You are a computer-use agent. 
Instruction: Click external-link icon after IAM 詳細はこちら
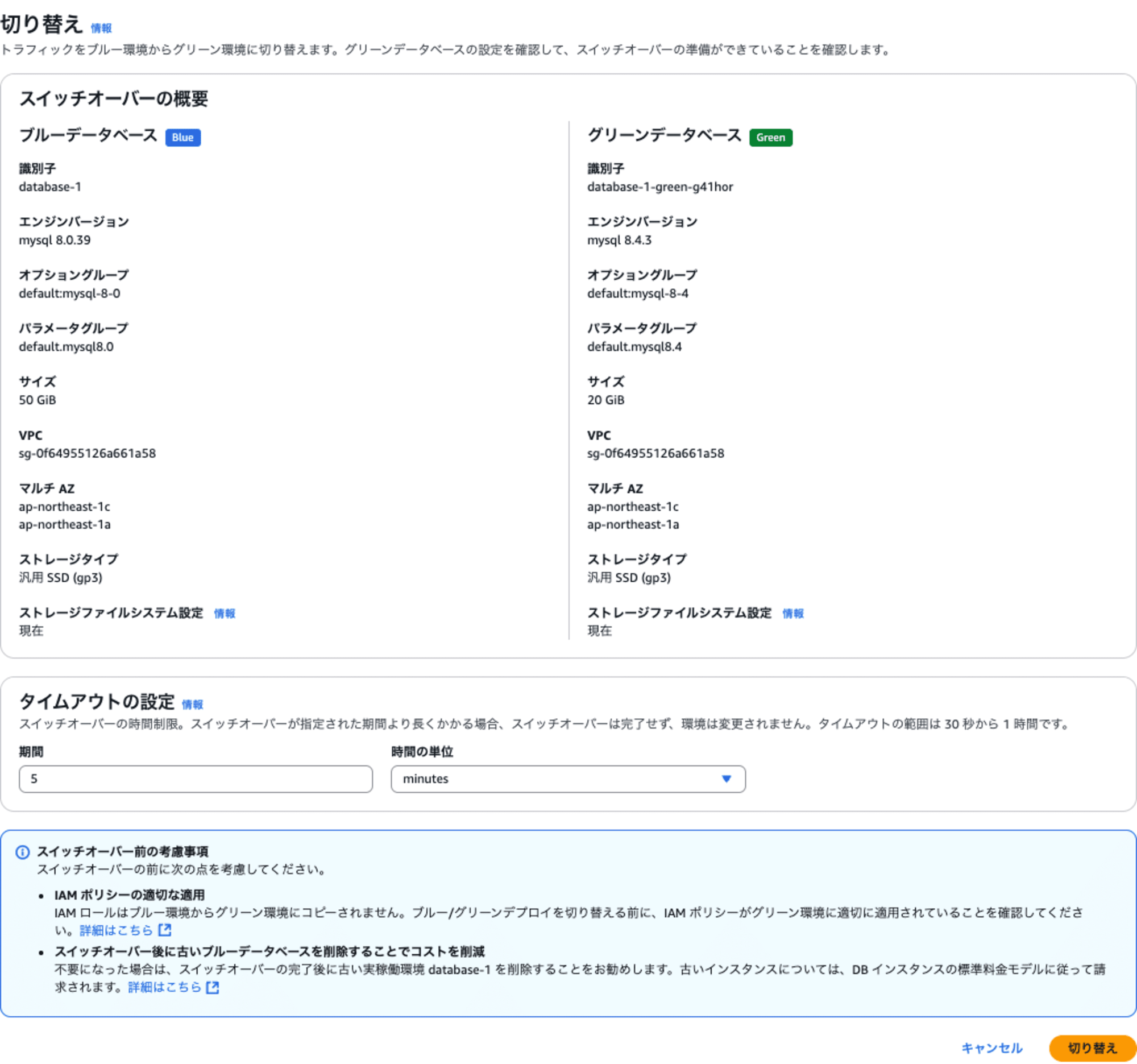165,930
